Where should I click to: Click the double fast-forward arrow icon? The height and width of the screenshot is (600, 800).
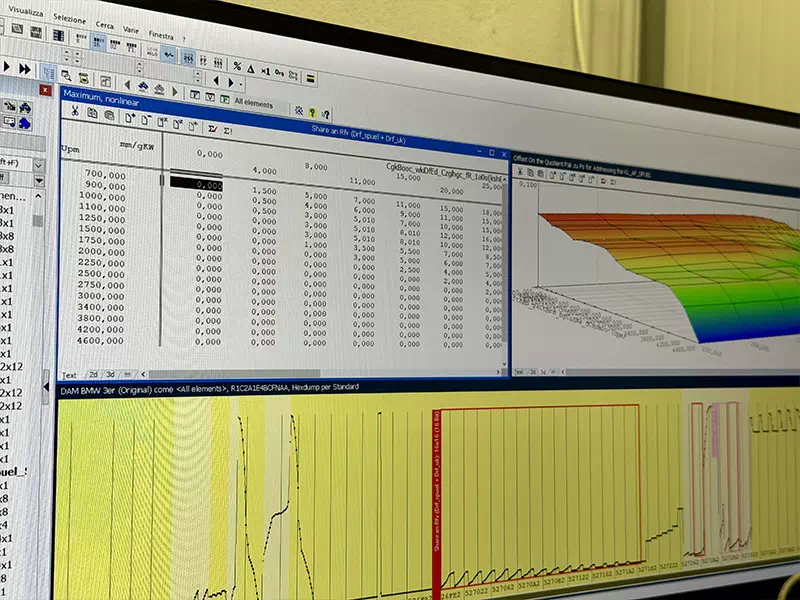(x=24, y=68)
